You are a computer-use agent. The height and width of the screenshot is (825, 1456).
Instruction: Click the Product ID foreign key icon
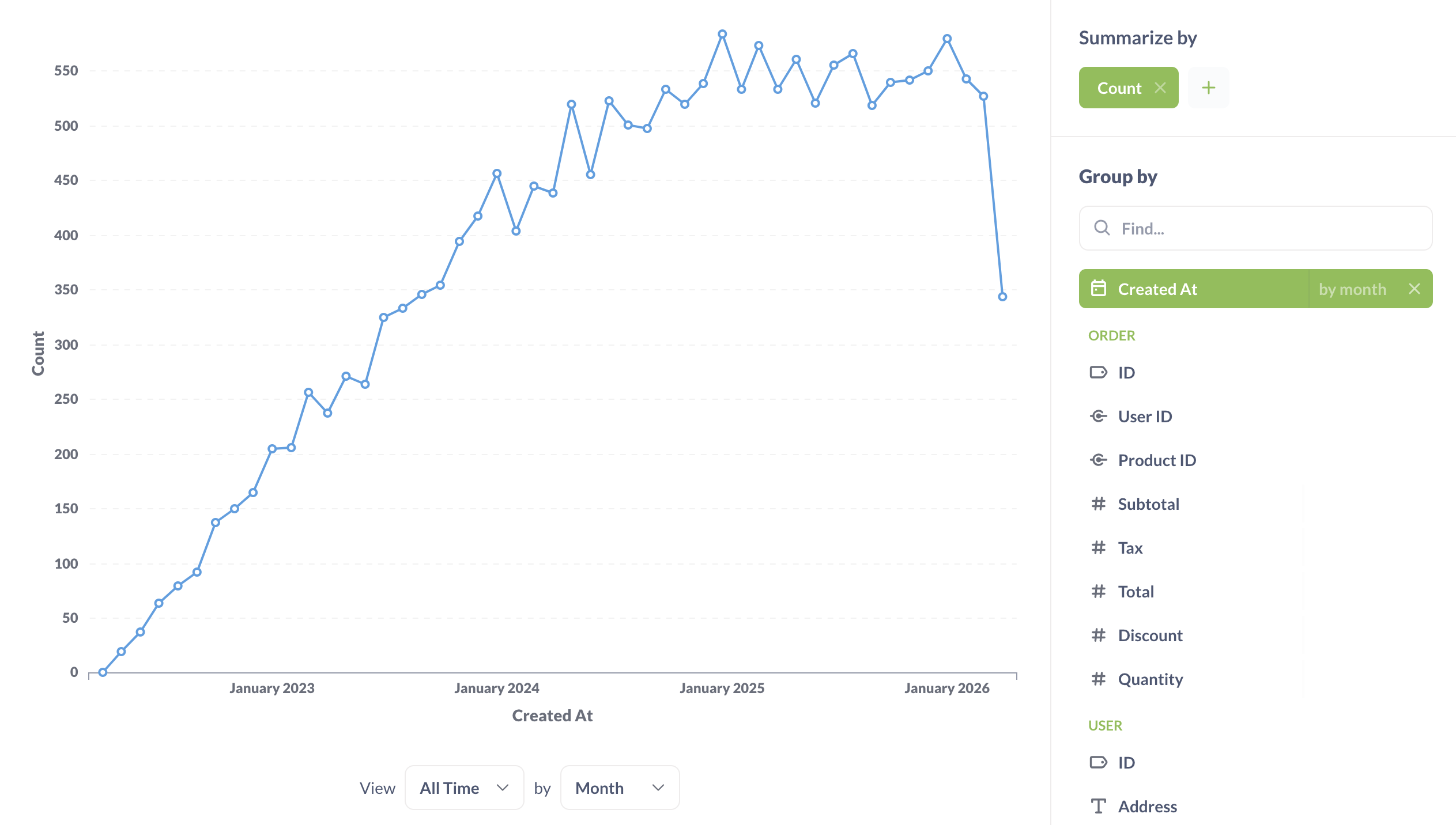tap(1099, 460)
